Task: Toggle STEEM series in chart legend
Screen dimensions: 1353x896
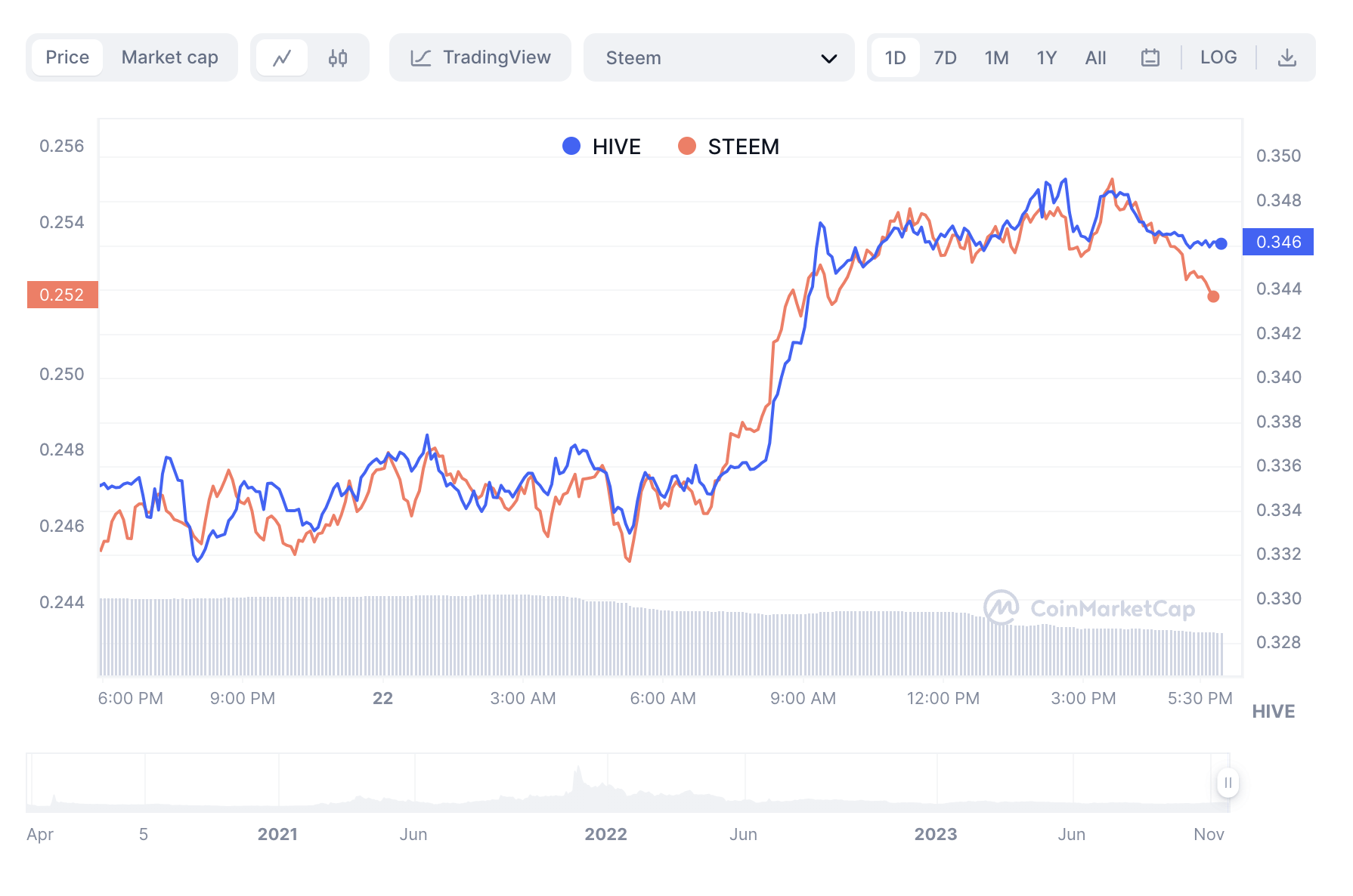Action: pyautogui.click(x=729, y=146)
